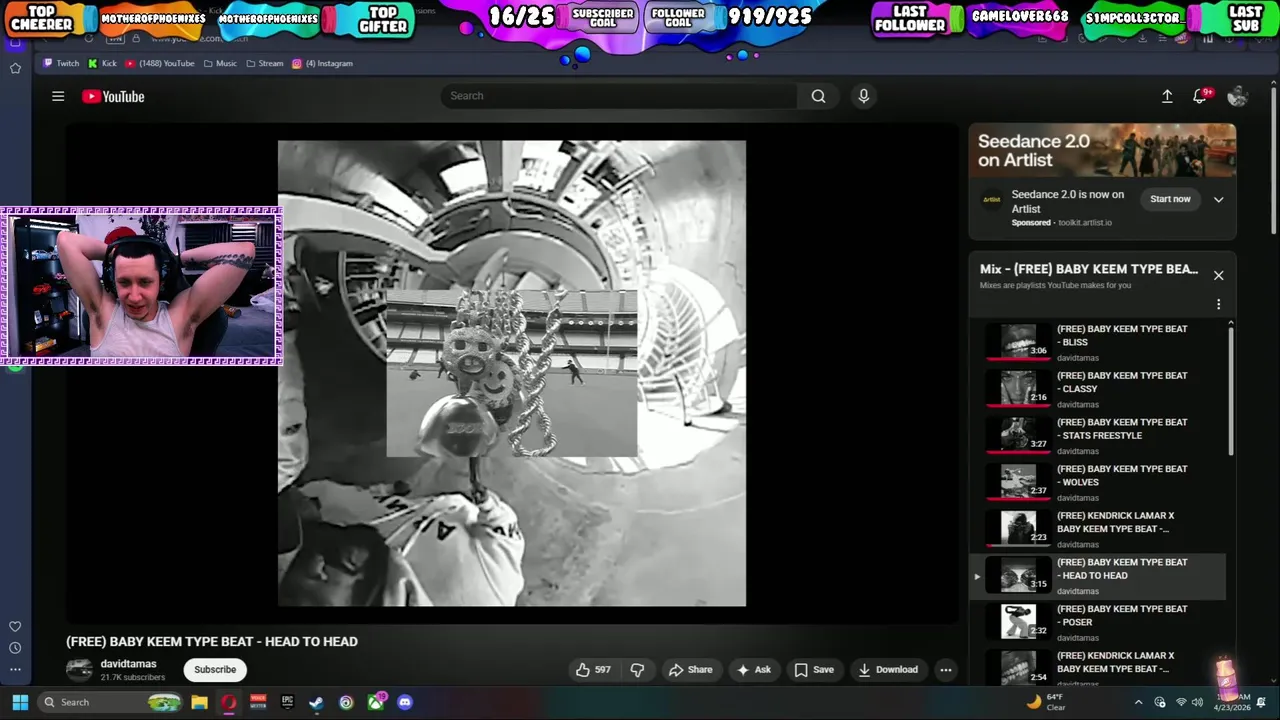Dislike the video with thumbs down

tap(637, 670)
